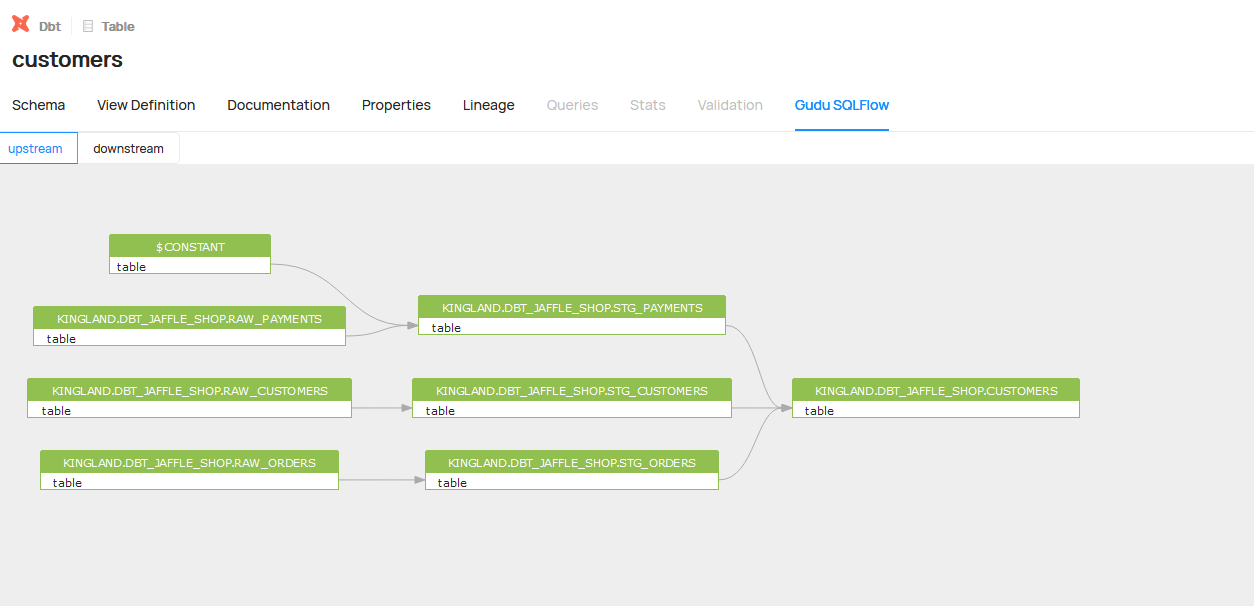Expand the RAW_PAYMENTS table row
The height and width of the screenshot is (606, 1254).
189,338
